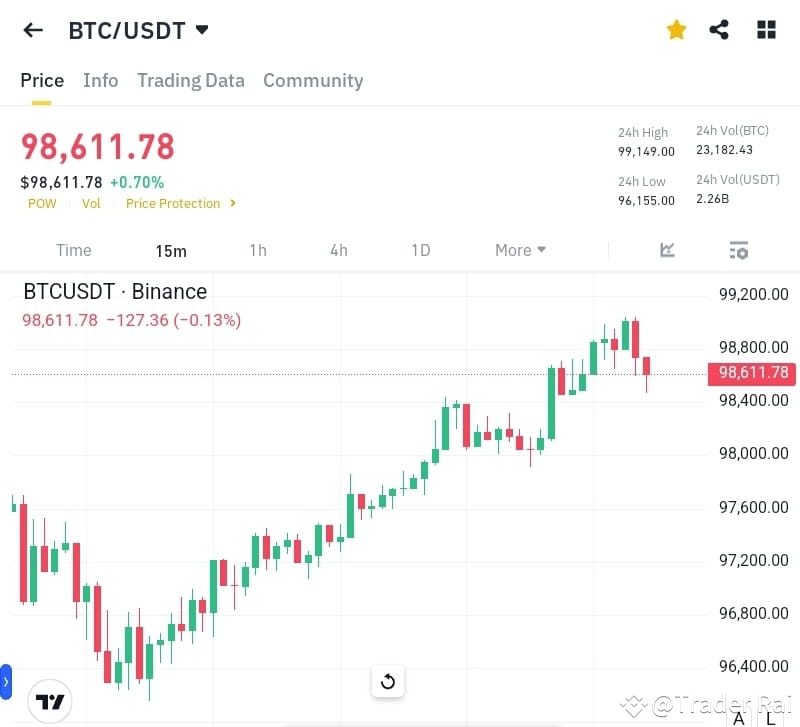Select the 1D timeframe
The image size is (800, 727).
[x=421, y=250]
